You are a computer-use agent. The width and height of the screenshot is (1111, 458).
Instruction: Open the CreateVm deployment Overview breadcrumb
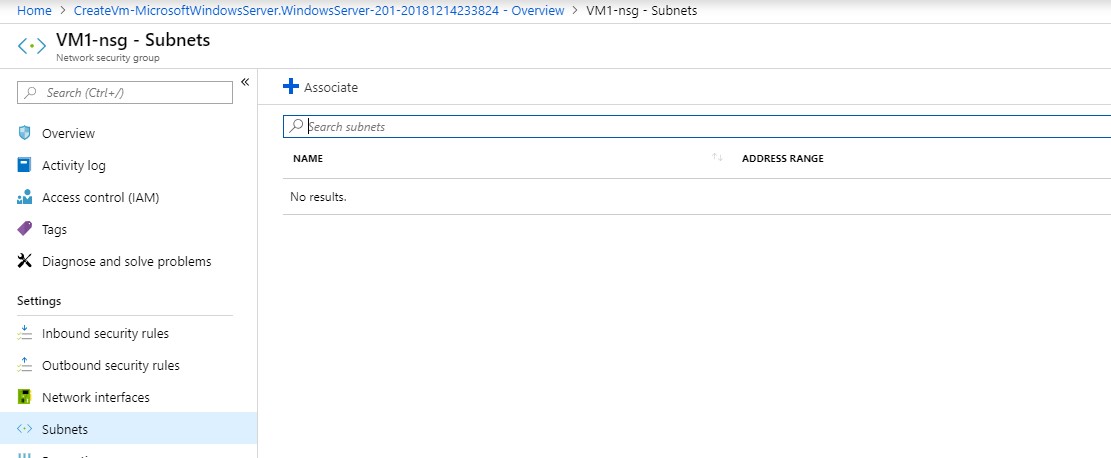click(x=319, y=11)
